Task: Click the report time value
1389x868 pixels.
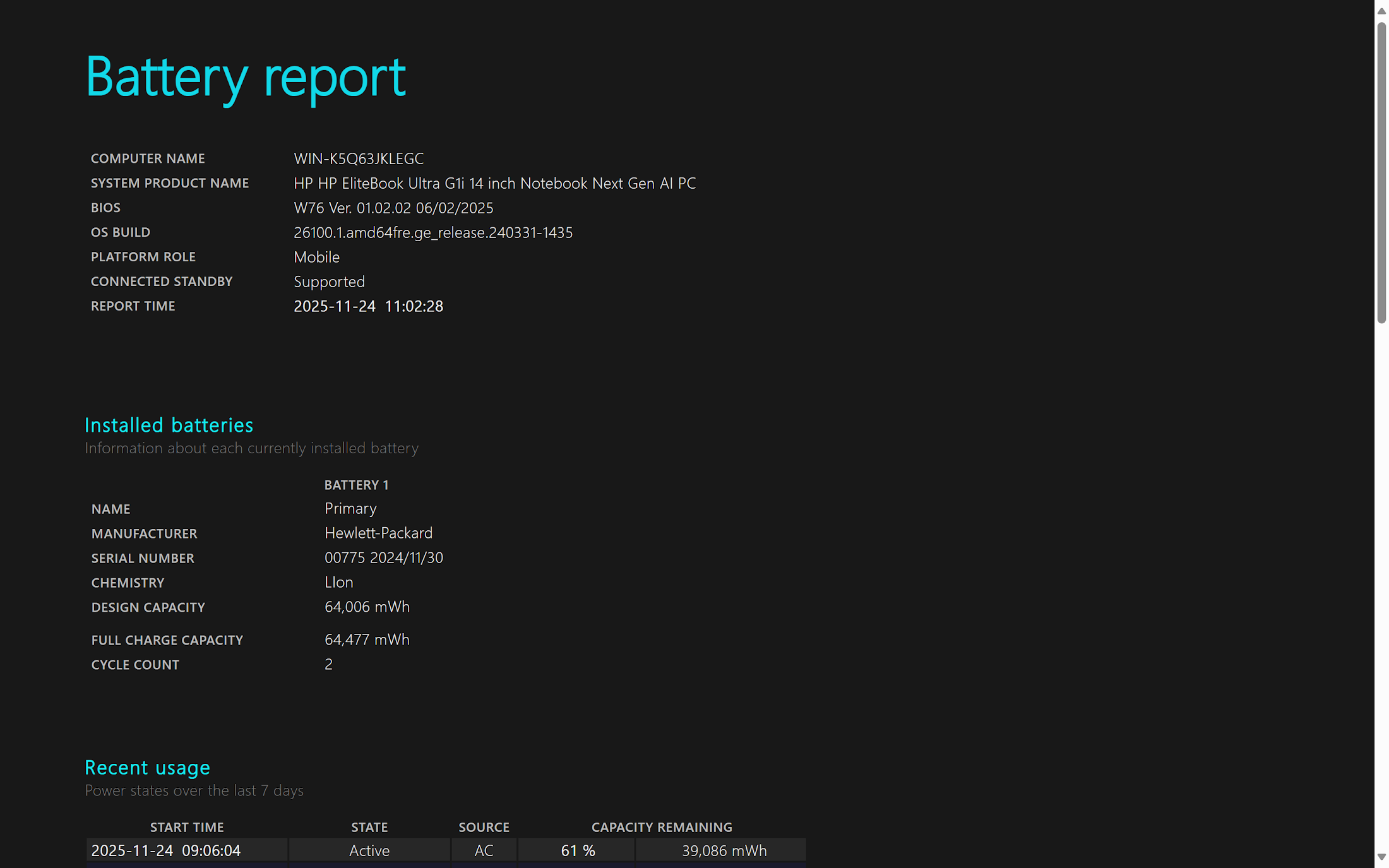Action: 368,306
